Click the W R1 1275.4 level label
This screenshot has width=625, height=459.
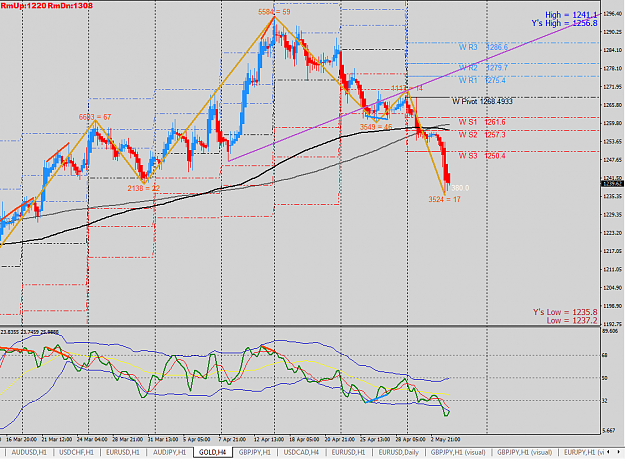point(482,80)
